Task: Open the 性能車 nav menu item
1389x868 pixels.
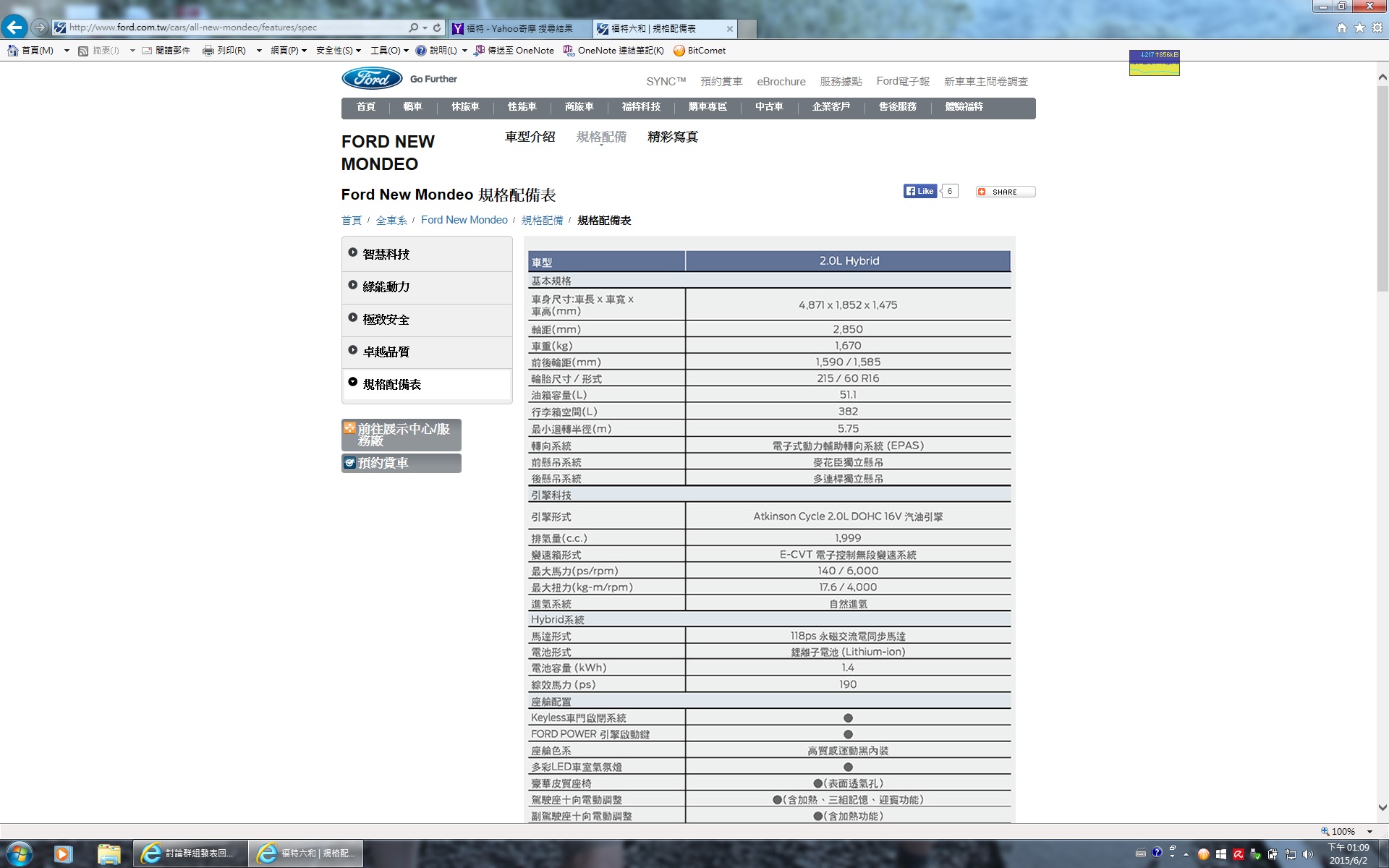Action: pos(522,107)
